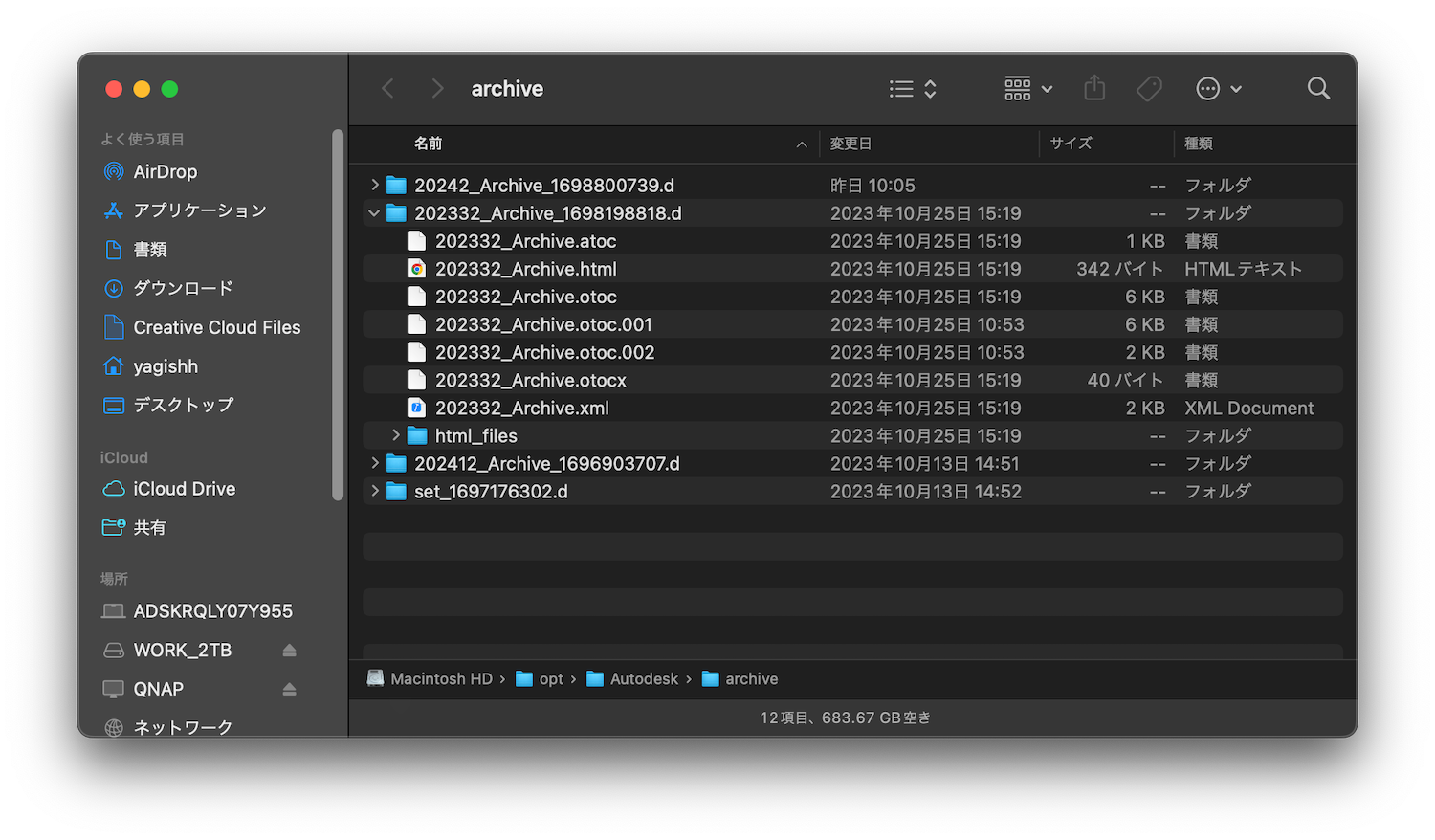
Task: Open the list view switcher dropdown
Action: pyautogui.click(x=913, y=88)
